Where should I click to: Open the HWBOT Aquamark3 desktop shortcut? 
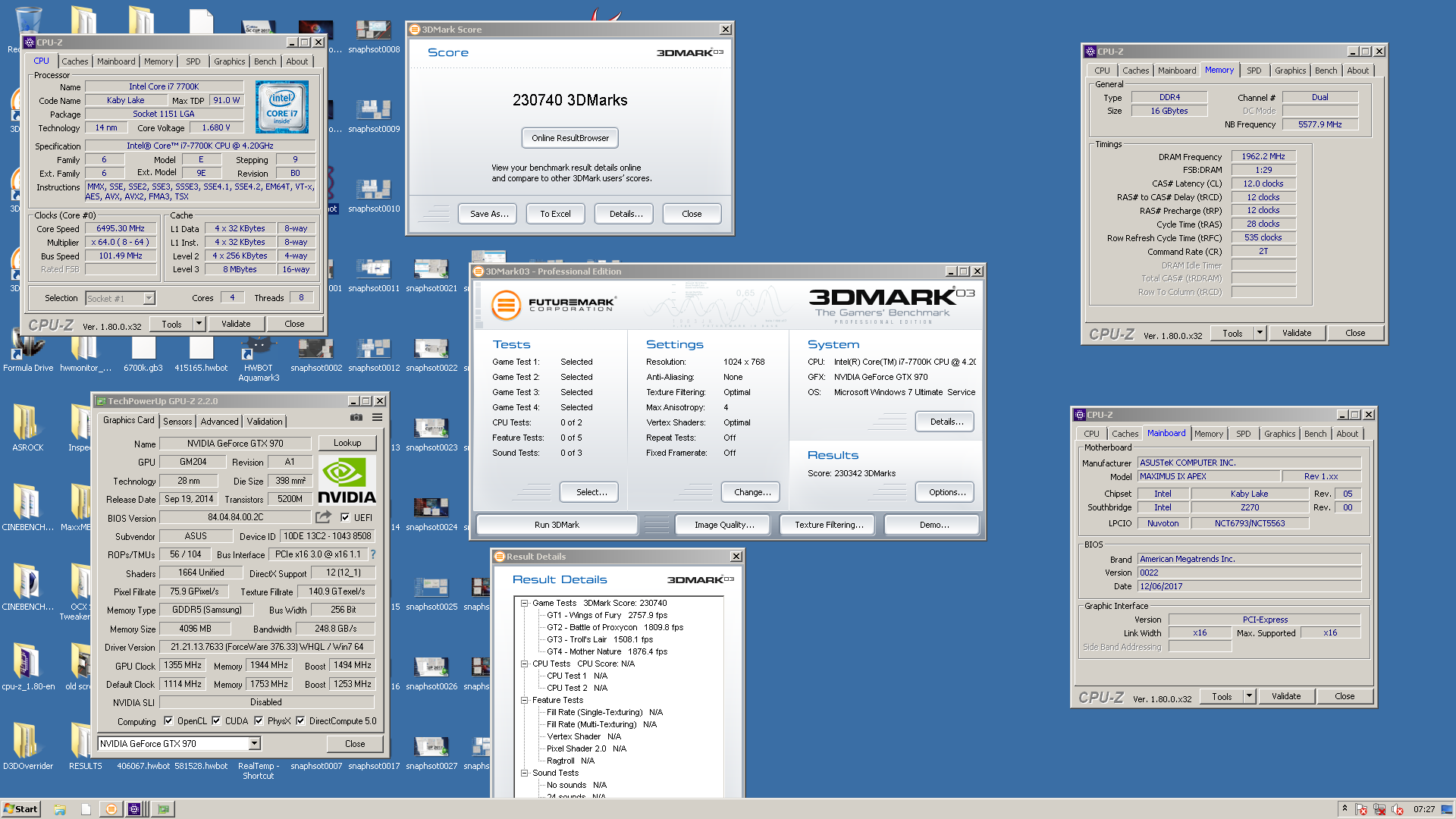[259, 359]
